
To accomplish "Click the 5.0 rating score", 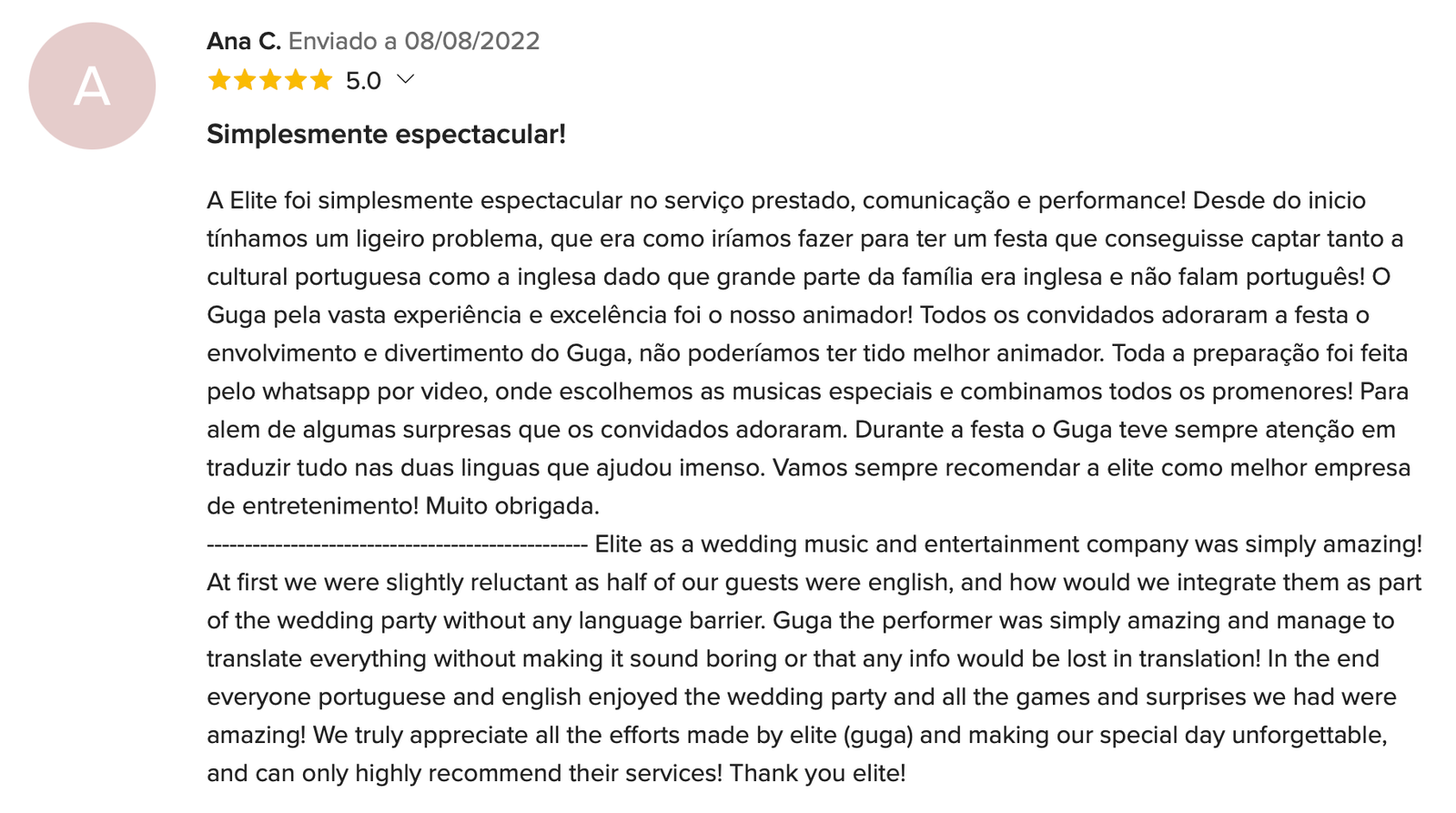I will (x=363, y=81).
